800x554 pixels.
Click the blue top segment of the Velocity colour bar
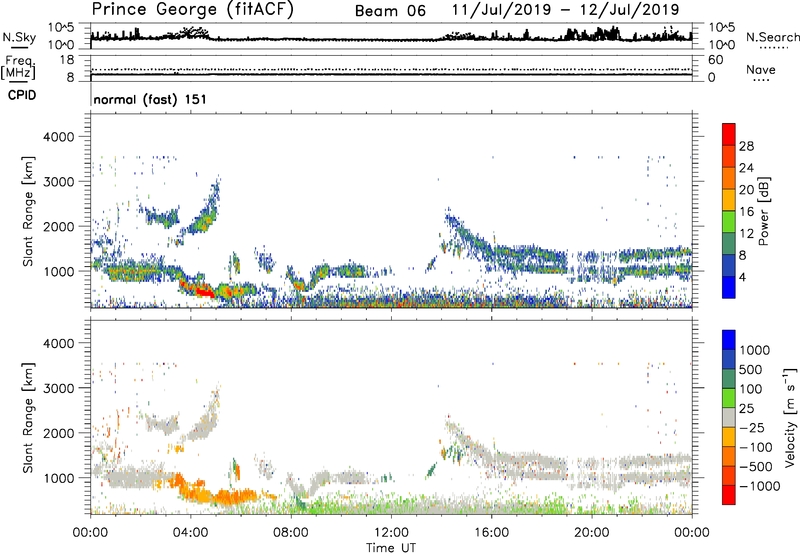(729, 340)
